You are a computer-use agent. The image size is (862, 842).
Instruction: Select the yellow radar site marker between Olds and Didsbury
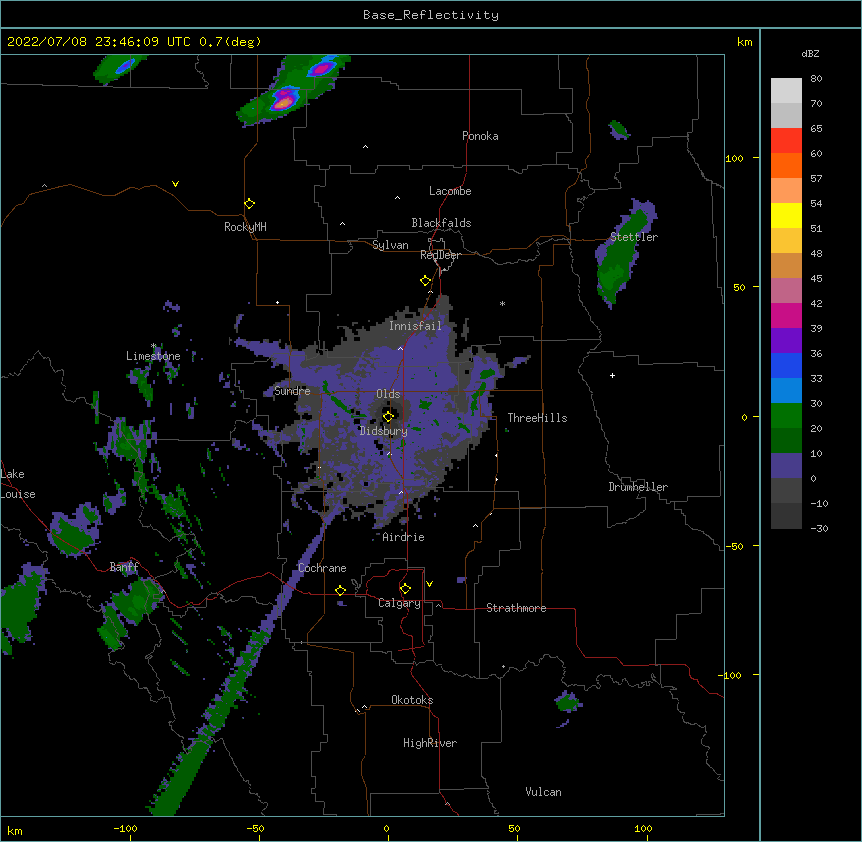[388, 416]
